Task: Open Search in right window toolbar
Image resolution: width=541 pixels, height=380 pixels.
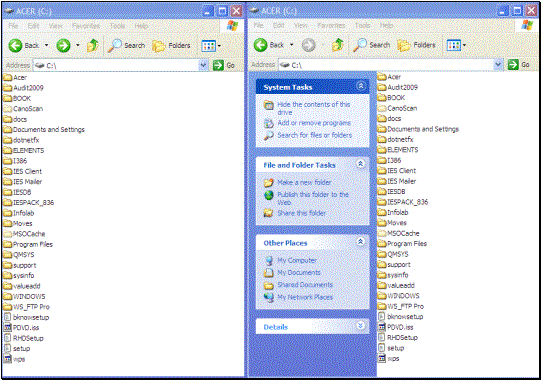Action: click(371, 45)
